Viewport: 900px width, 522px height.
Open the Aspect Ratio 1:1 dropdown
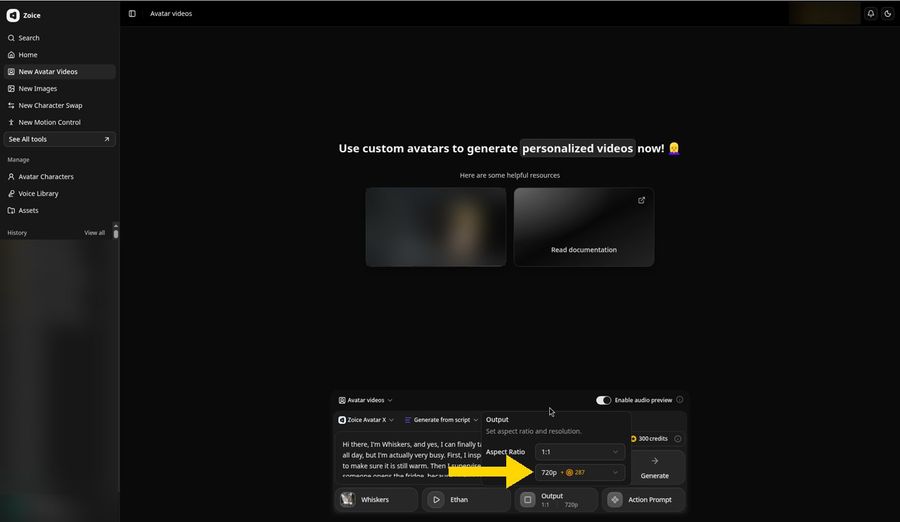pos(580,452)
